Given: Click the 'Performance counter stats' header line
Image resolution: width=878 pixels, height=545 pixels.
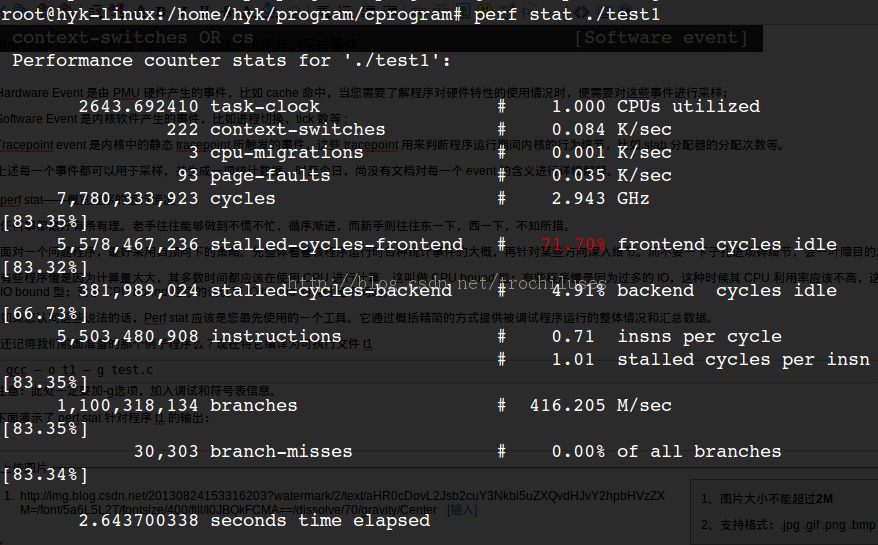Looking at the screenshot, I should pos(231,60).
